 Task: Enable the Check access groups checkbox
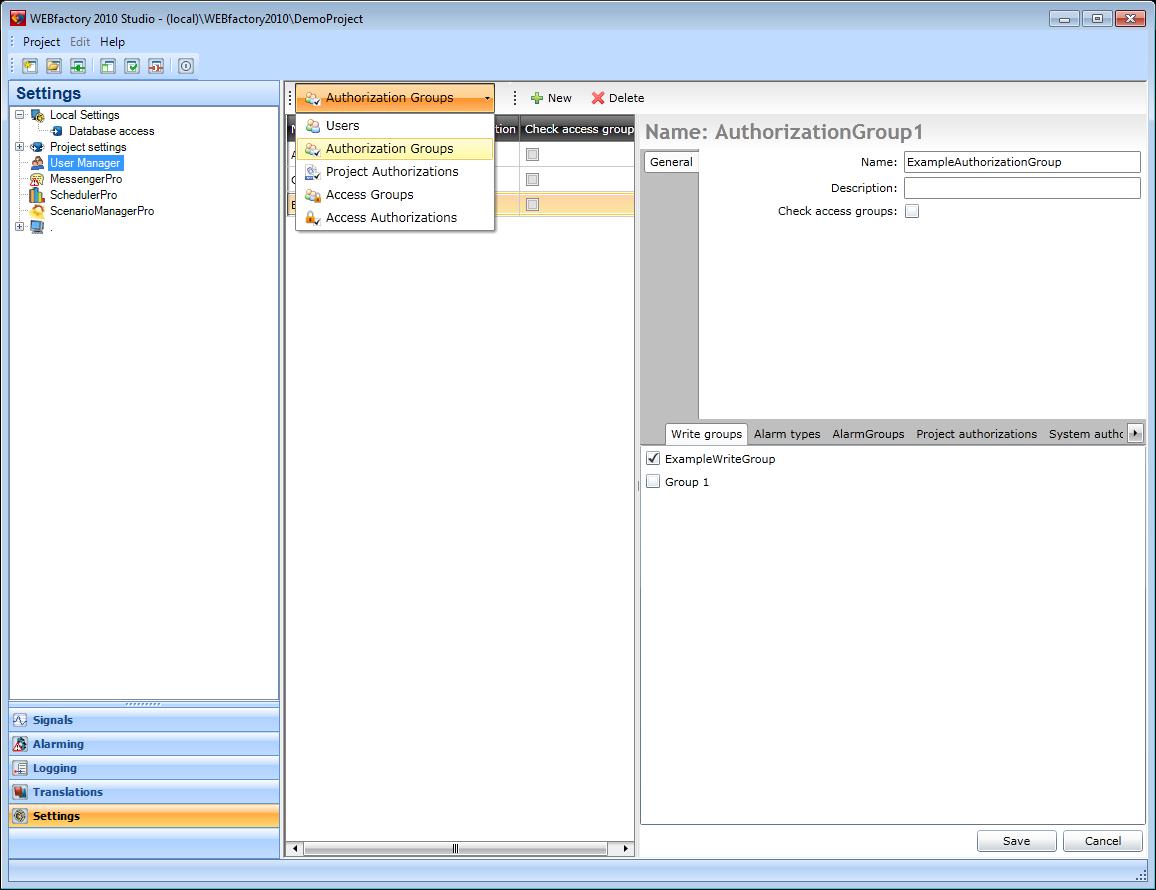click(x=912, y=212)
